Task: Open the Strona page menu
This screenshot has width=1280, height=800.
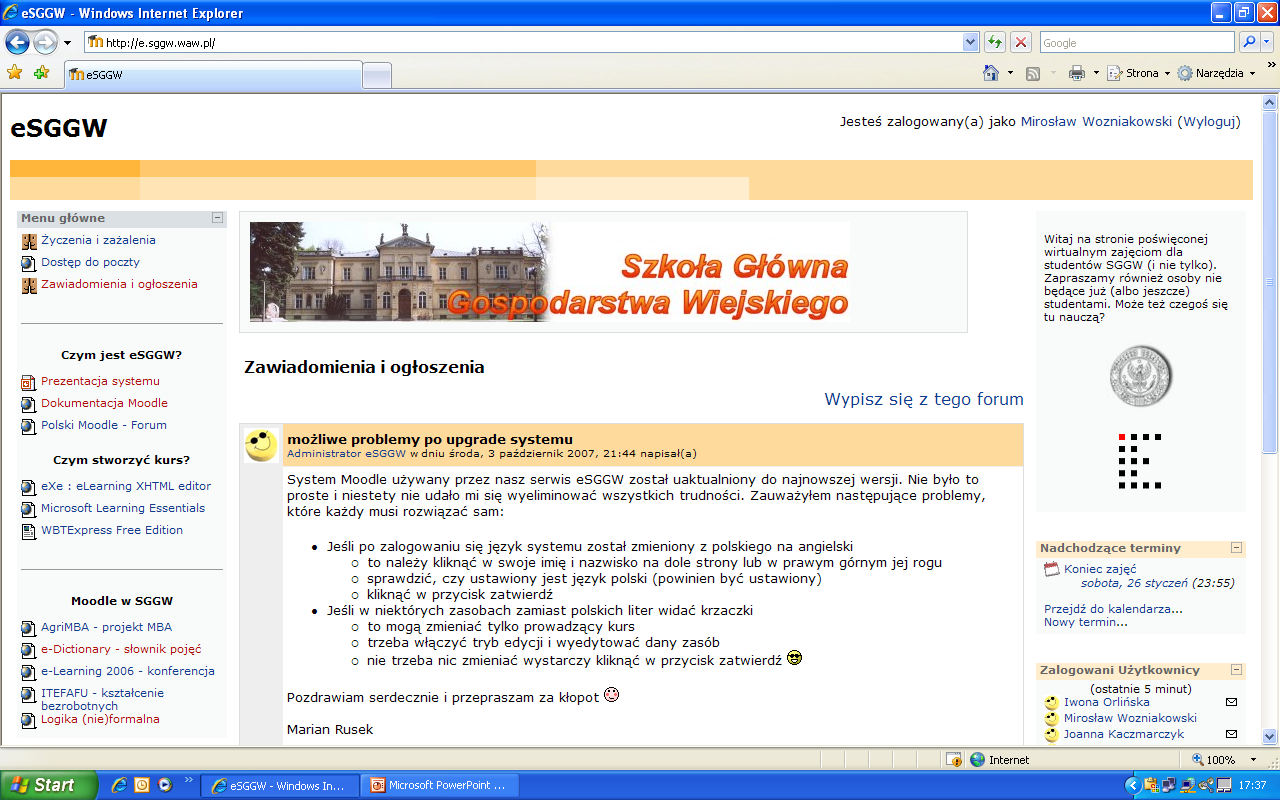Action: (1138, 73)
